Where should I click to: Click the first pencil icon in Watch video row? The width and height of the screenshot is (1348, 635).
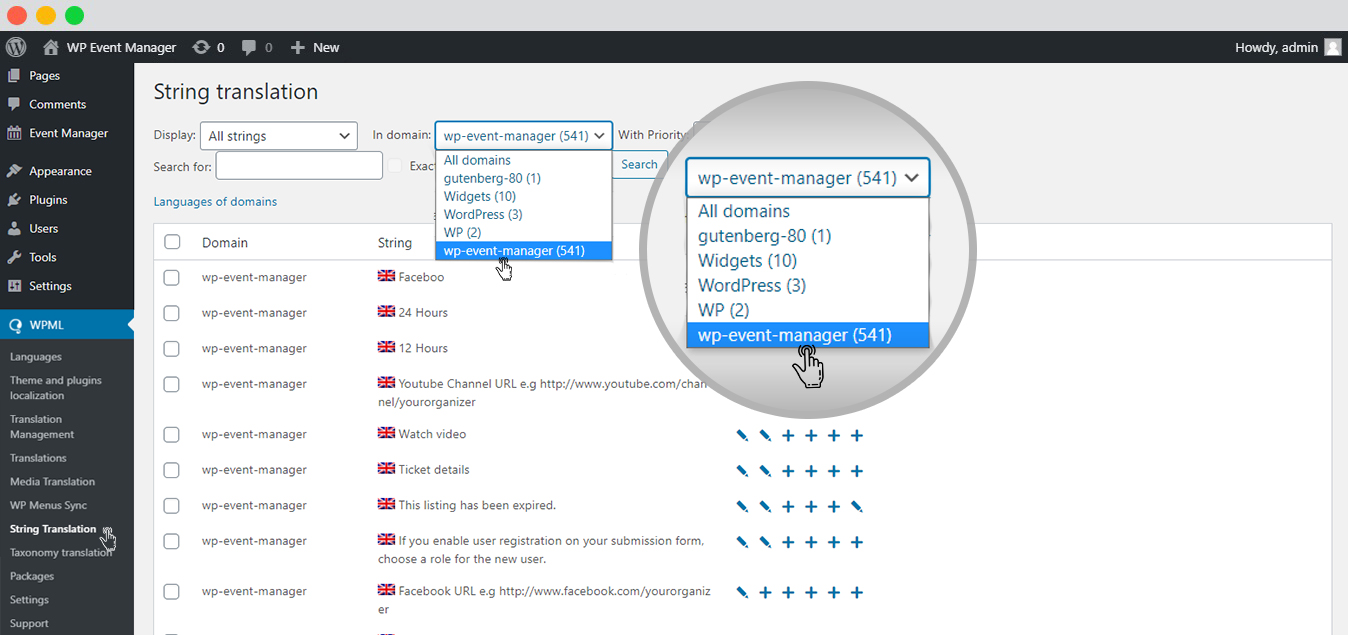click(742, 435)
